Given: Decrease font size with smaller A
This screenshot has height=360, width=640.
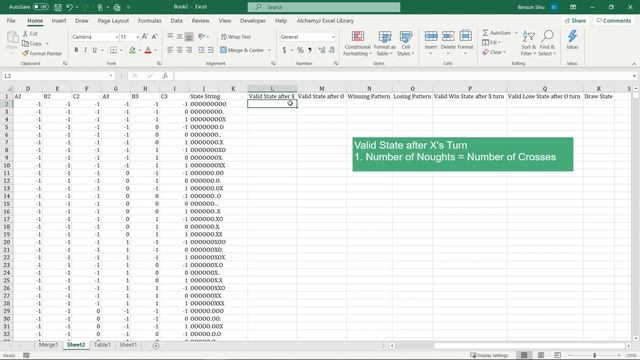Looking at the screenshot, I should click(155, 37).
